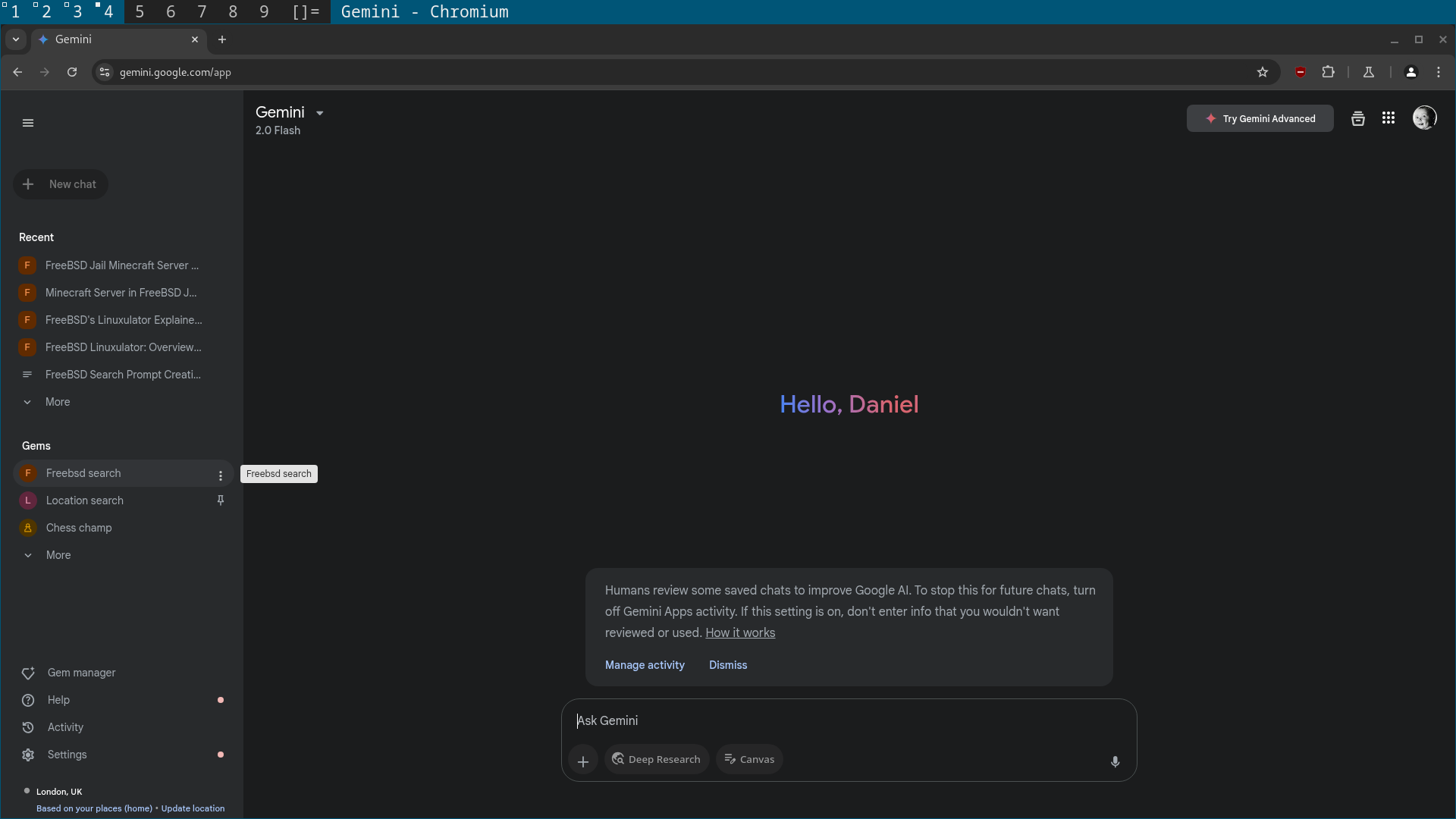The image size is (1456, 819).
Task: Open the Gemini model selector dropdown
Action: pos(319,113)
